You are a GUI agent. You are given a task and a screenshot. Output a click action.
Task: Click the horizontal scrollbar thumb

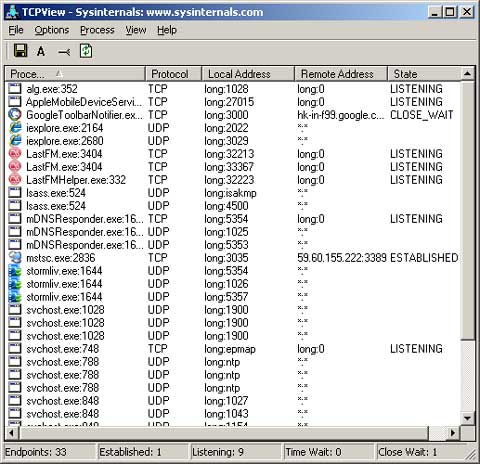[224, 433]
